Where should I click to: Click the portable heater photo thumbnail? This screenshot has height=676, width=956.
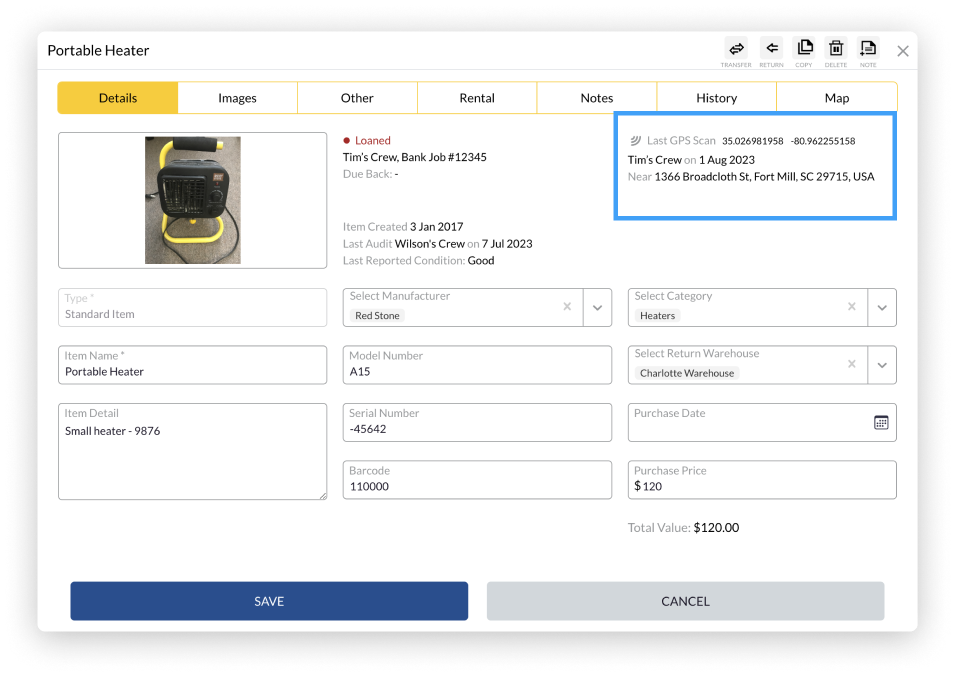tap(192, 200)
